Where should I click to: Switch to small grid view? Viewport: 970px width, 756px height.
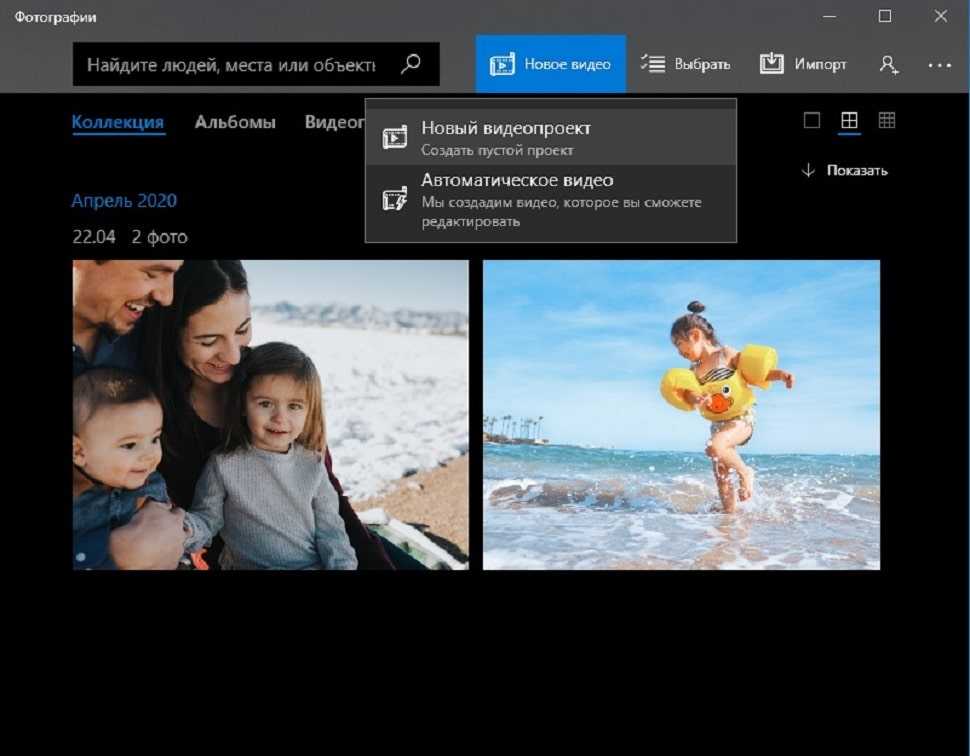click(x=886, y=121)
